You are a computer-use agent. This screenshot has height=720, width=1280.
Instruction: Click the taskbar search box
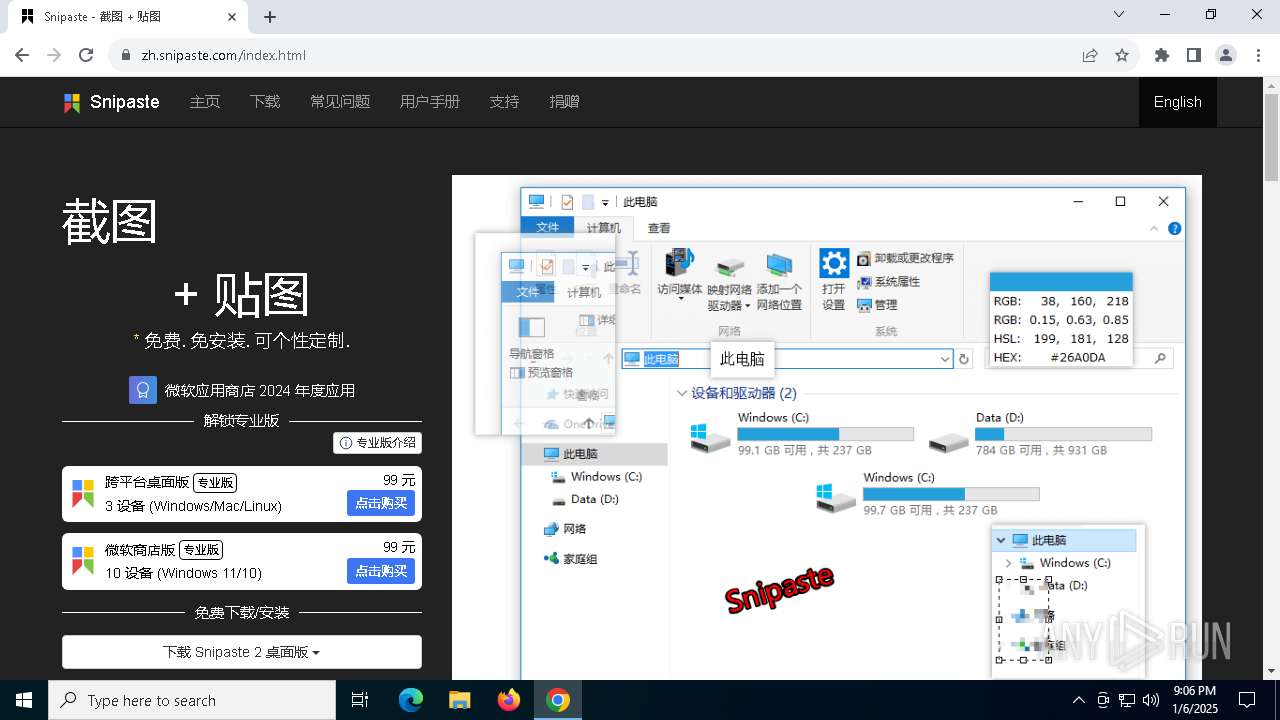(x=192, y=700)
